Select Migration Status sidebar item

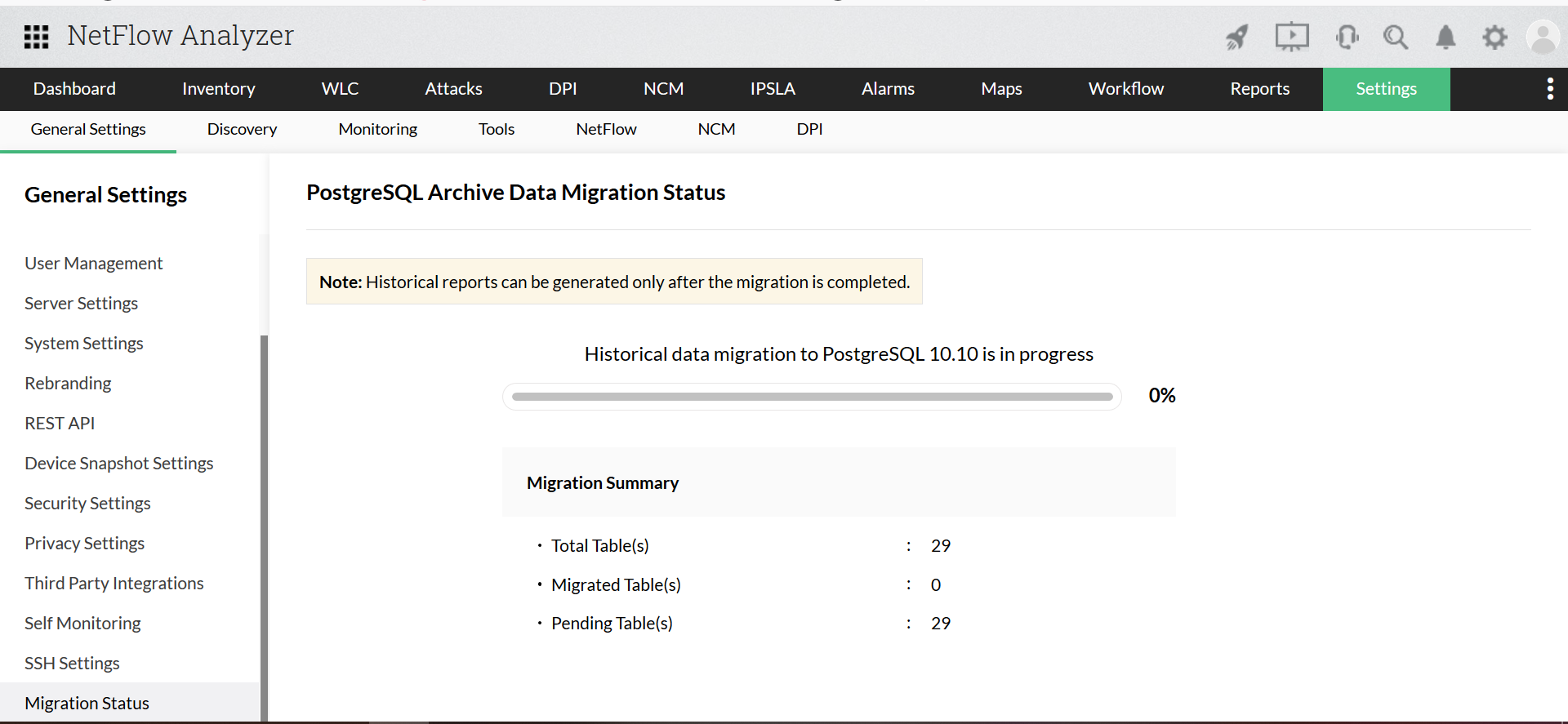(x=87, y=703)
